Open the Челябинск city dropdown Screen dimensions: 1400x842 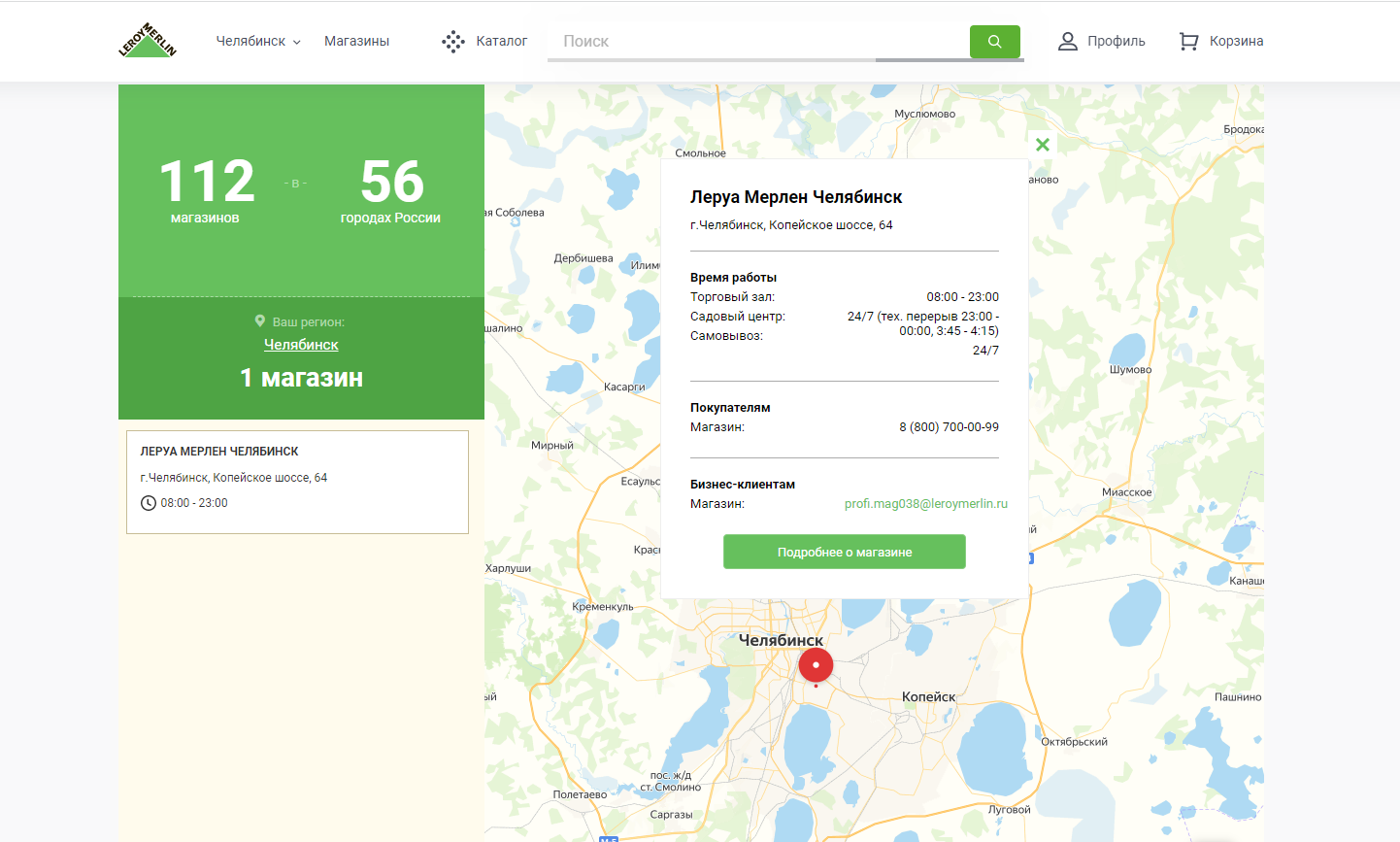point(258,41)
